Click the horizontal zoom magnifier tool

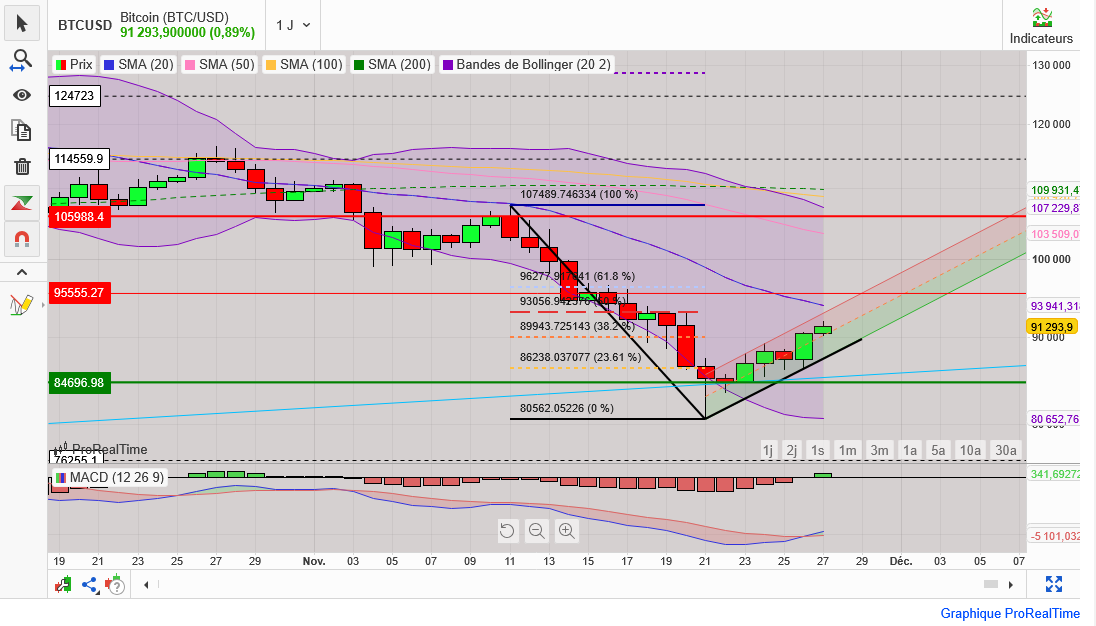click(22, 60)
